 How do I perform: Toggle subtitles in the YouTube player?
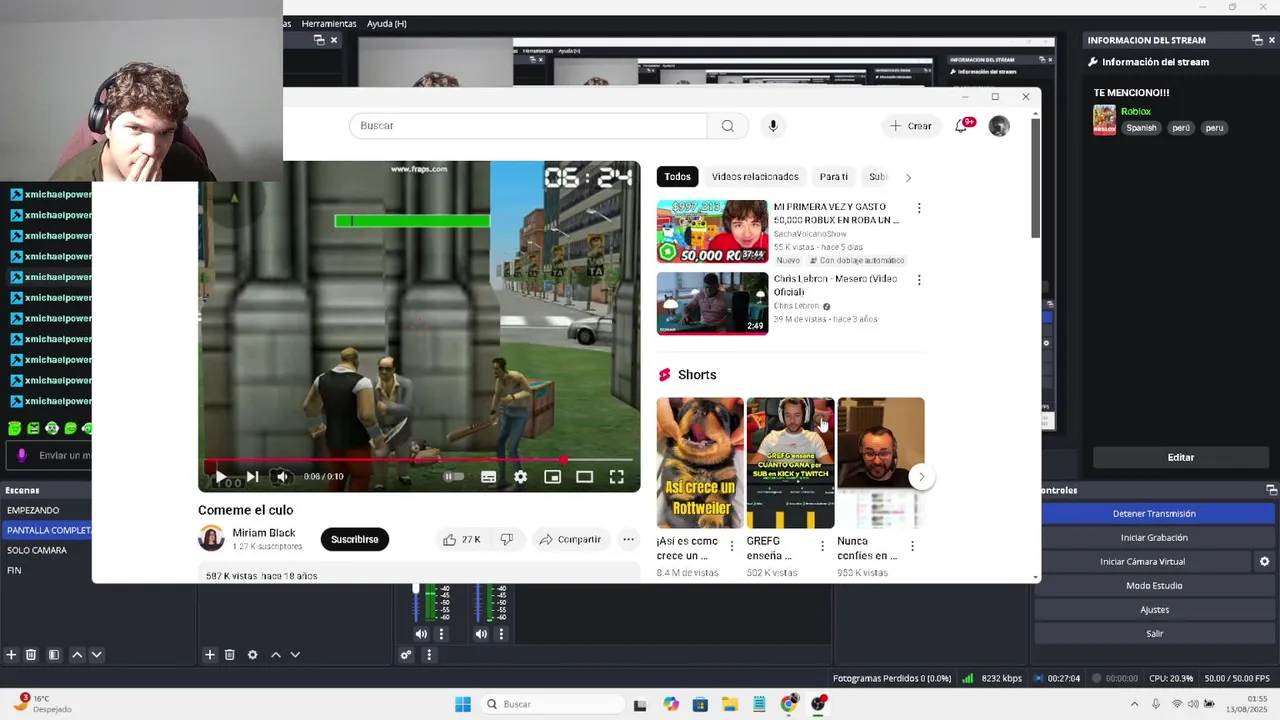tap(488, 477)
